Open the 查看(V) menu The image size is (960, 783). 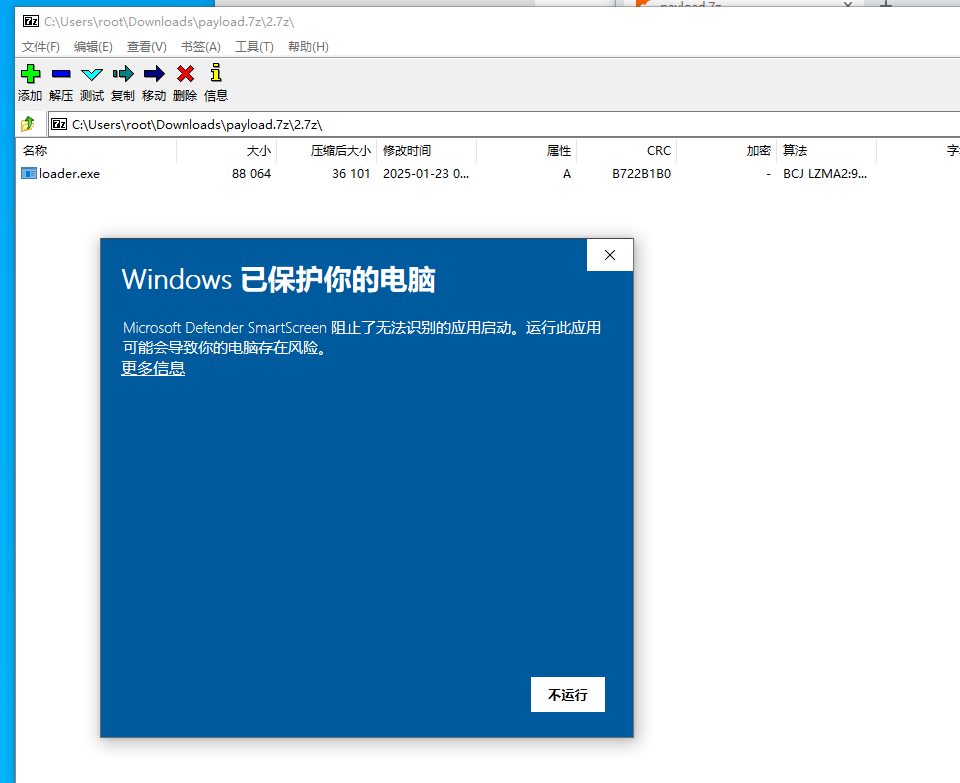pyautogui.click(x=146, y=47)
